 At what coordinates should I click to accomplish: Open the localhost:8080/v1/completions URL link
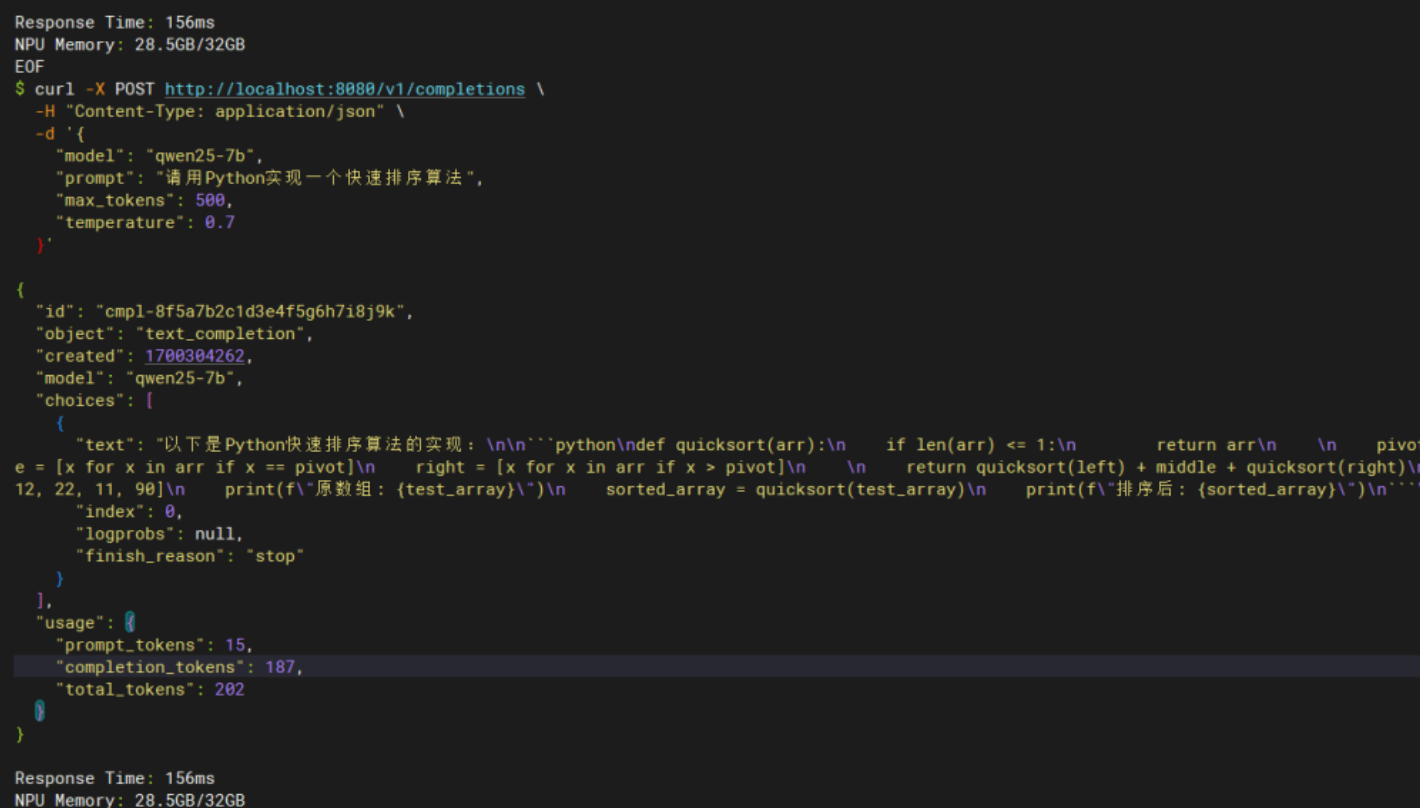[x=345, y=89]
